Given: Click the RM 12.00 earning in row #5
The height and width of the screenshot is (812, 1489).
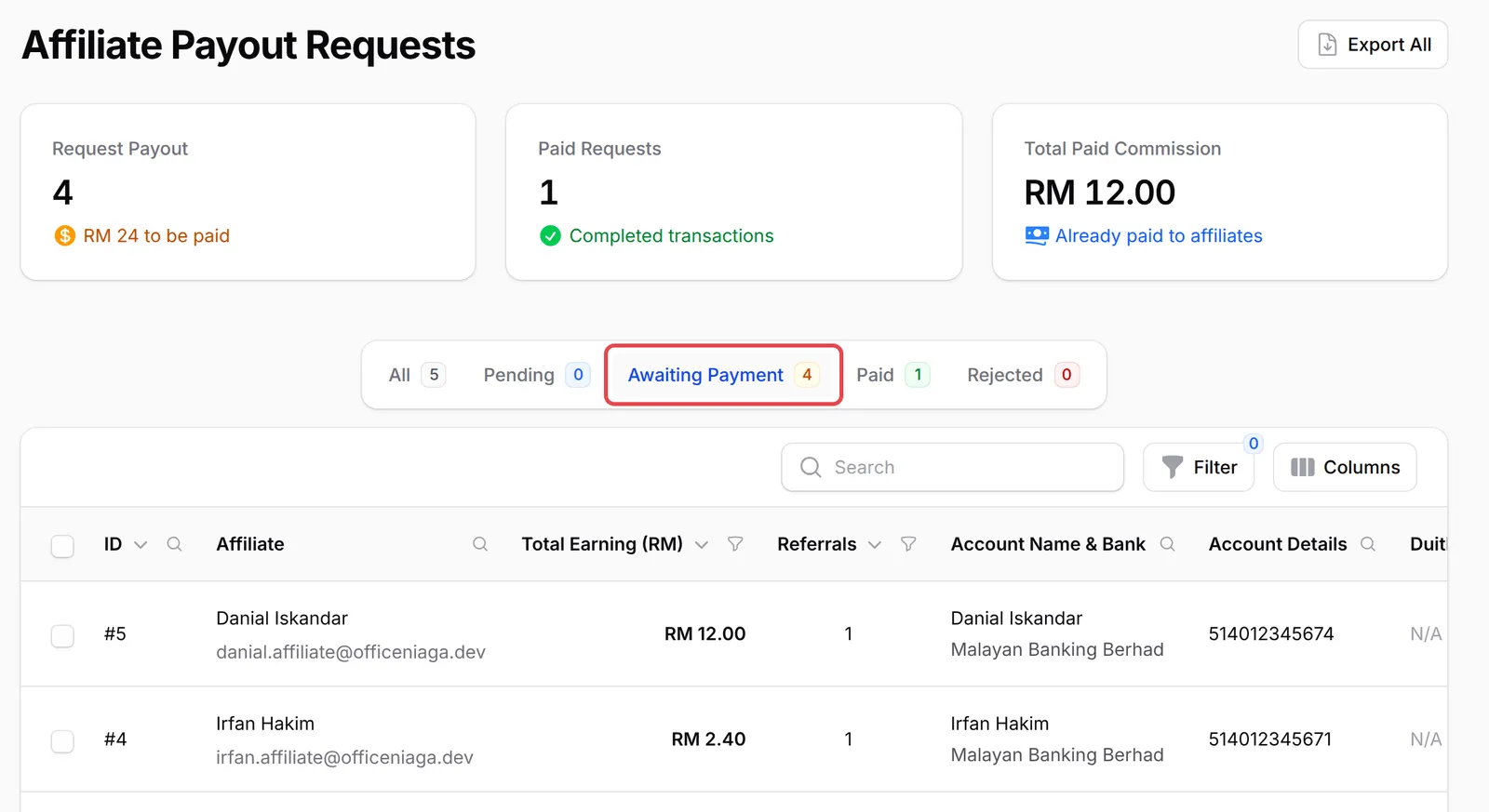Looking at the screenshot, I should [x=704, y=634].
